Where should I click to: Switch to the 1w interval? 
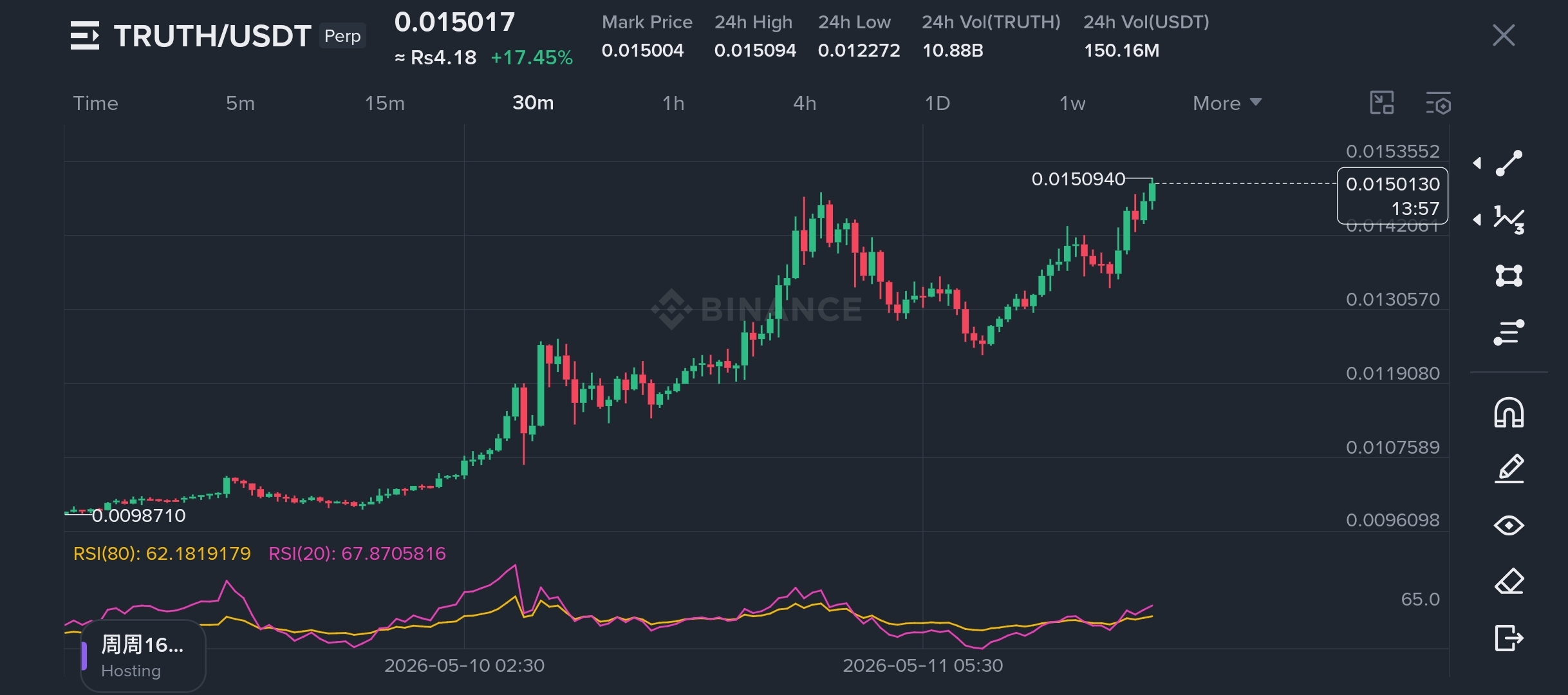pyautogui.click(x=1072, y=103)
